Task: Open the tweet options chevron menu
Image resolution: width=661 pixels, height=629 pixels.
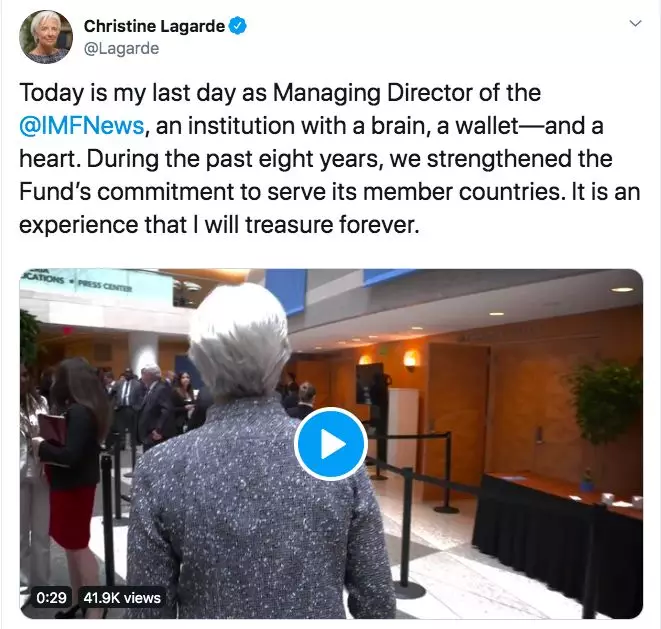Action: tap(635, 23)
